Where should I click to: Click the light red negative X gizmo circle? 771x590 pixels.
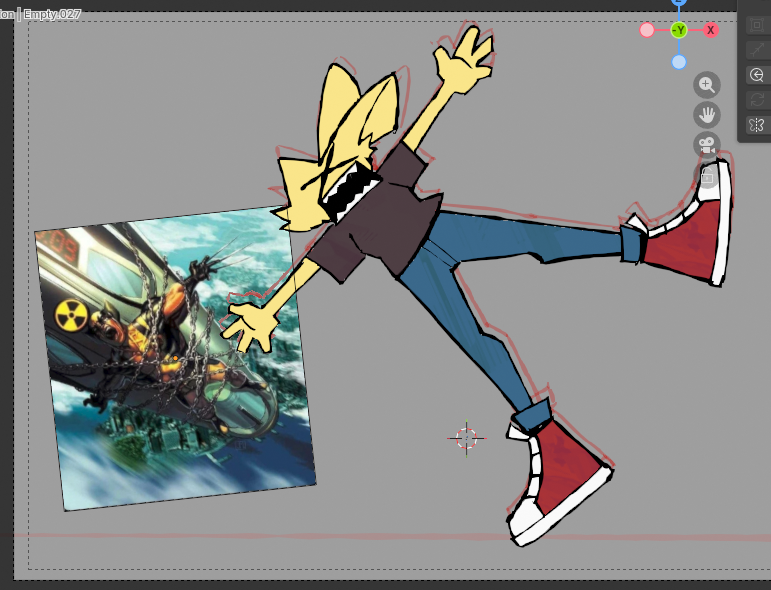[x=647, y=30]
